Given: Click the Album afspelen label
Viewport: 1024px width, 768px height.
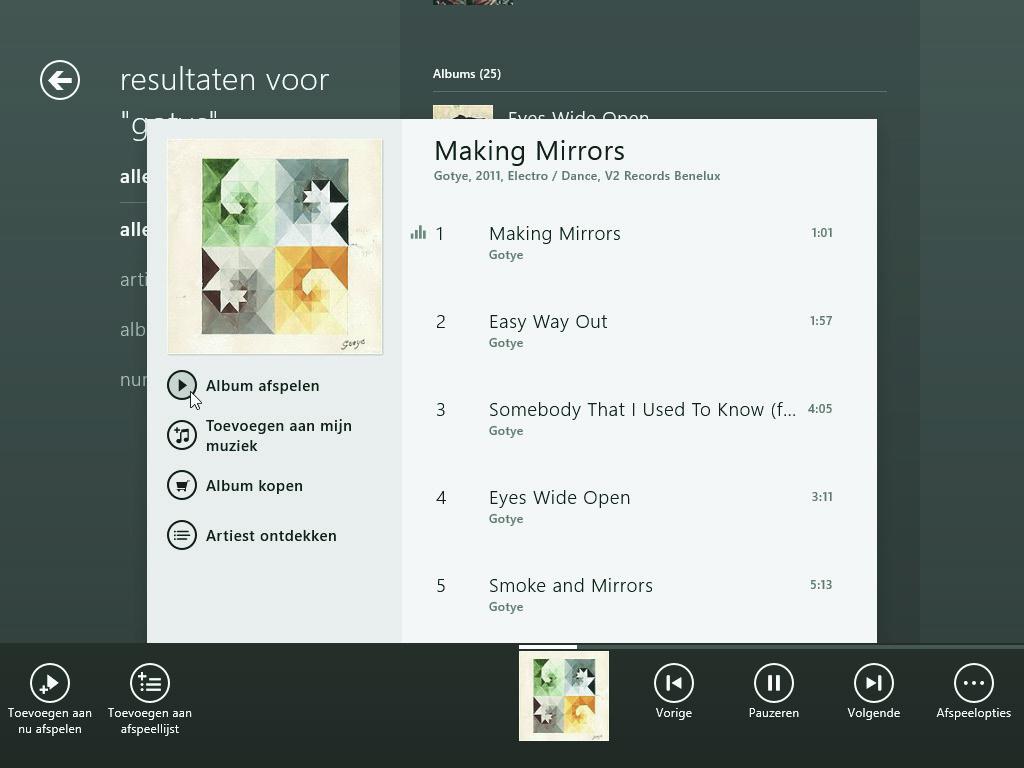Looking at the screenshot, I should tap(263, 386).
